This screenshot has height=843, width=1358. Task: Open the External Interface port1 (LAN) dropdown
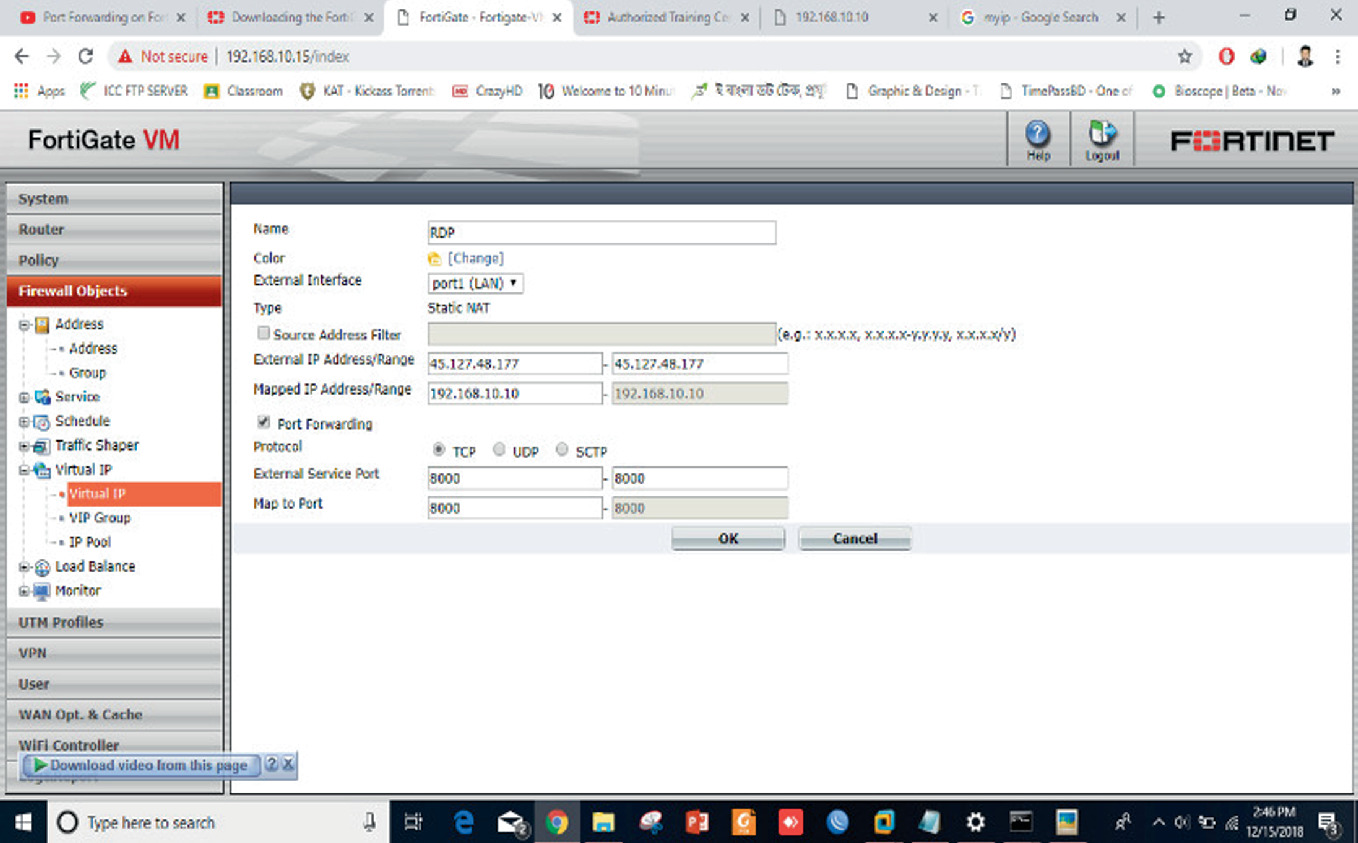click(476, 284)
